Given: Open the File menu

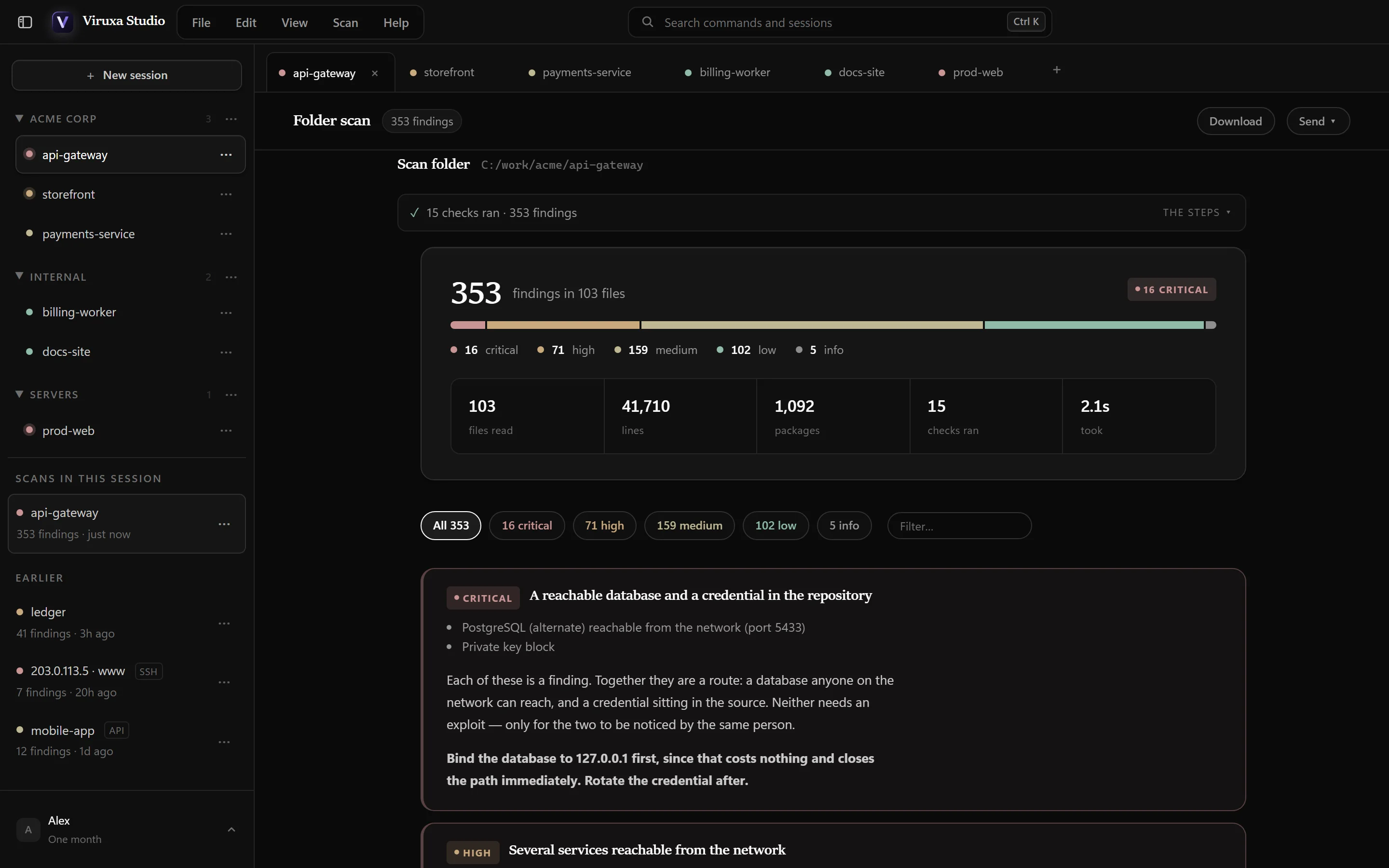Looking at the screenshot, I should coord(201,22).
